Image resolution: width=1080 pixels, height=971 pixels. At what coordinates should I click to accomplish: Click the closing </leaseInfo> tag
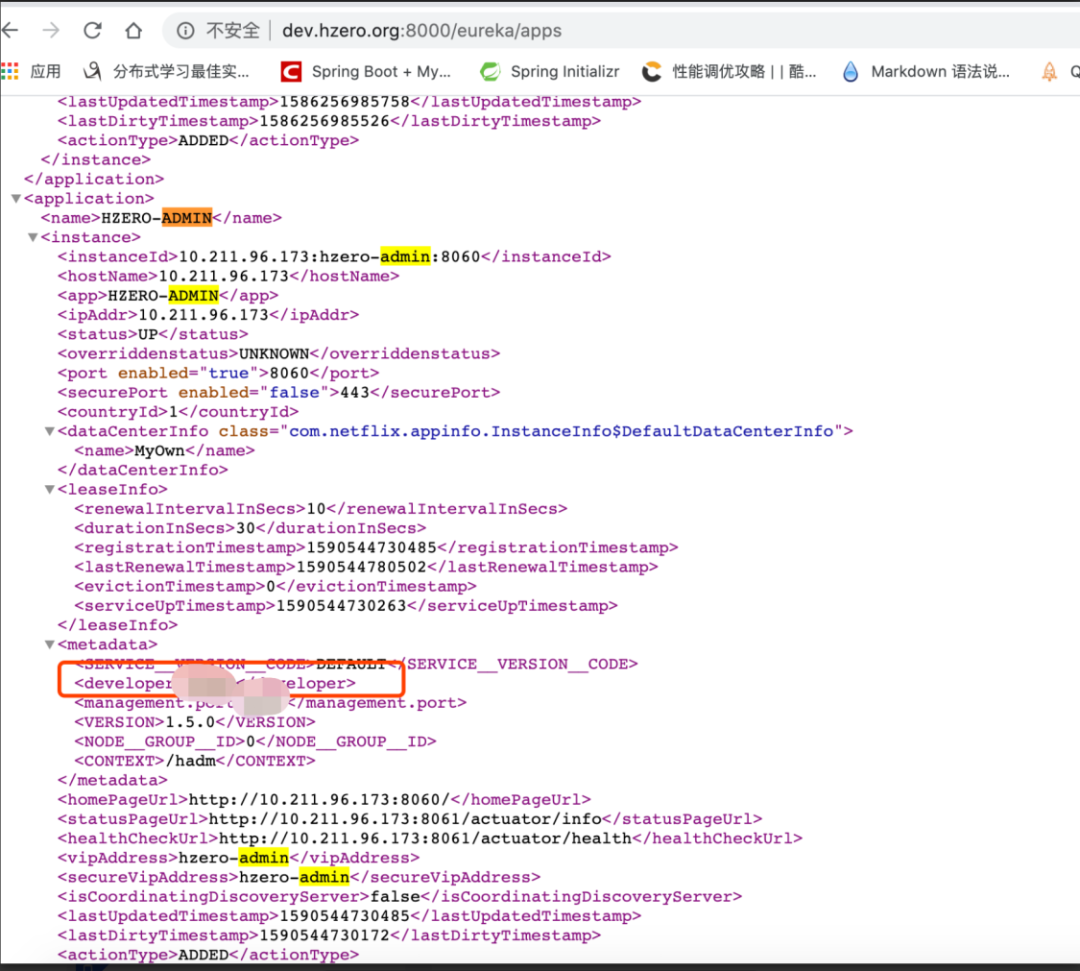(118, 625)
